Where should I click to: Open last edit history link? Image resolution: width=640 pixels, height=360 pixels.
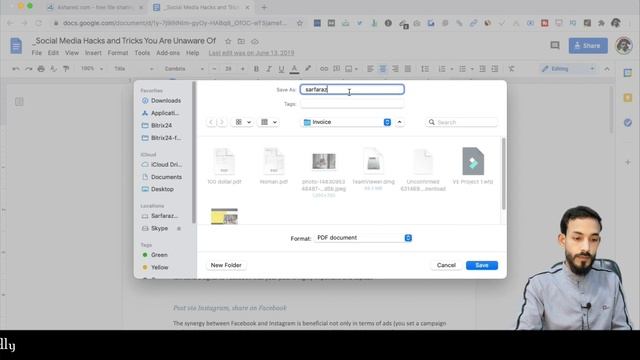[251, 53]
